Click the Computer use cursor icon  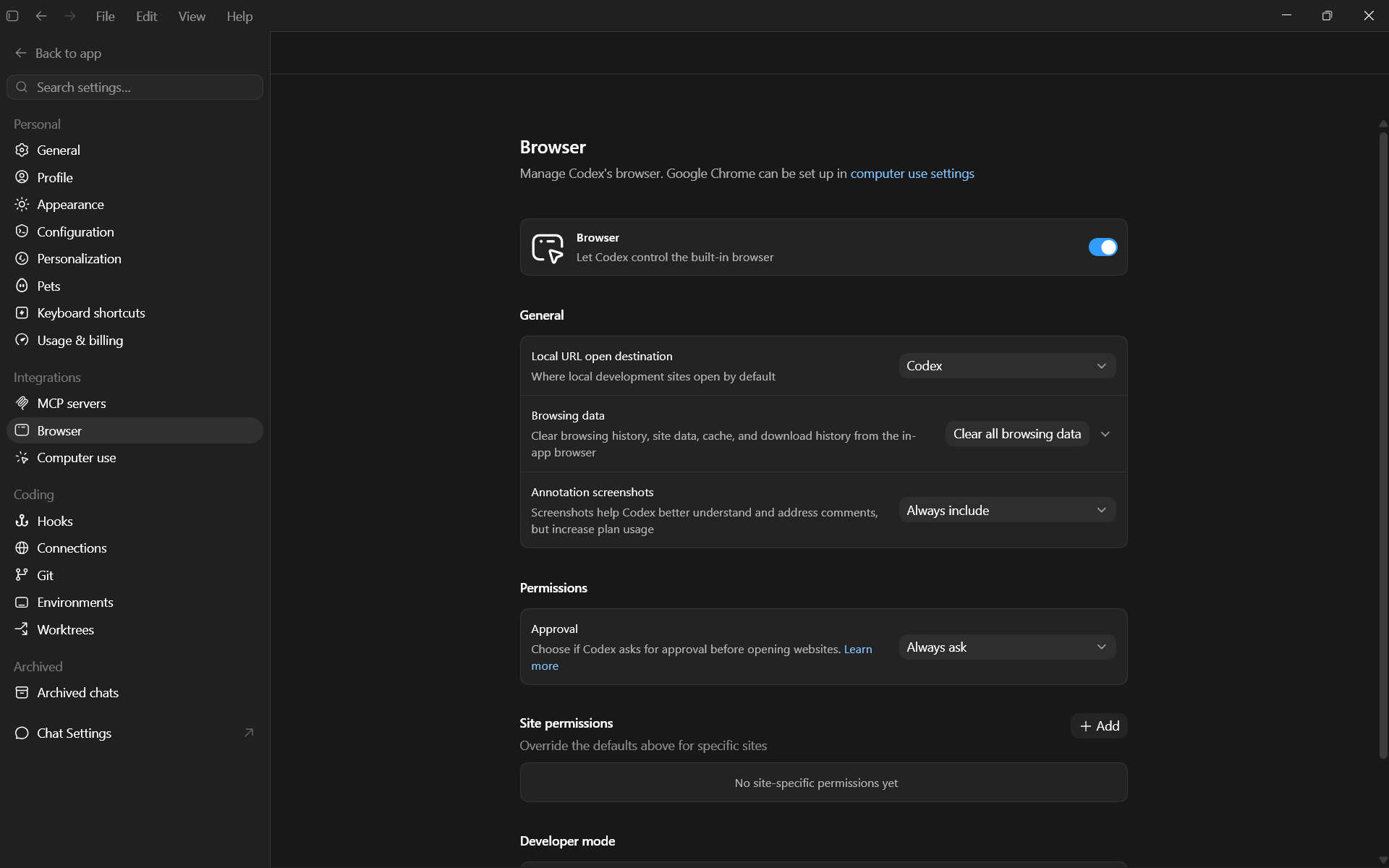pos(22,457)
